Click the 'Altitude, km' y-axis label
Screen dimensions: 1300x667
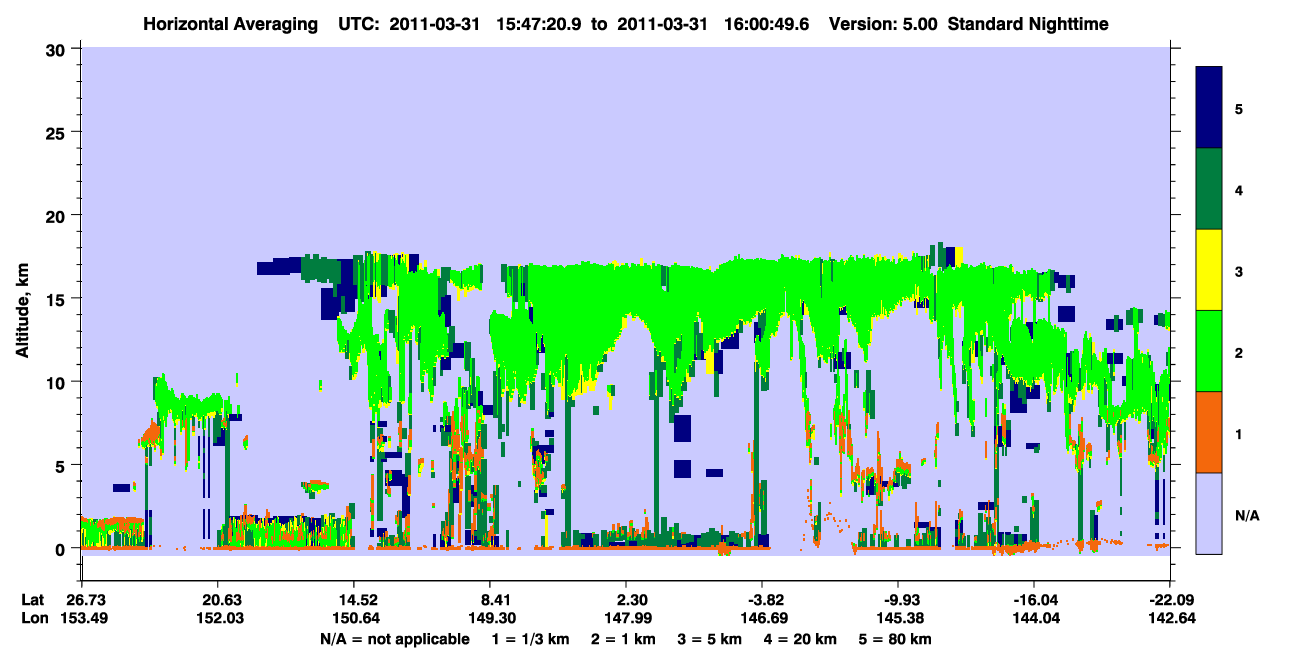point(23,298)
